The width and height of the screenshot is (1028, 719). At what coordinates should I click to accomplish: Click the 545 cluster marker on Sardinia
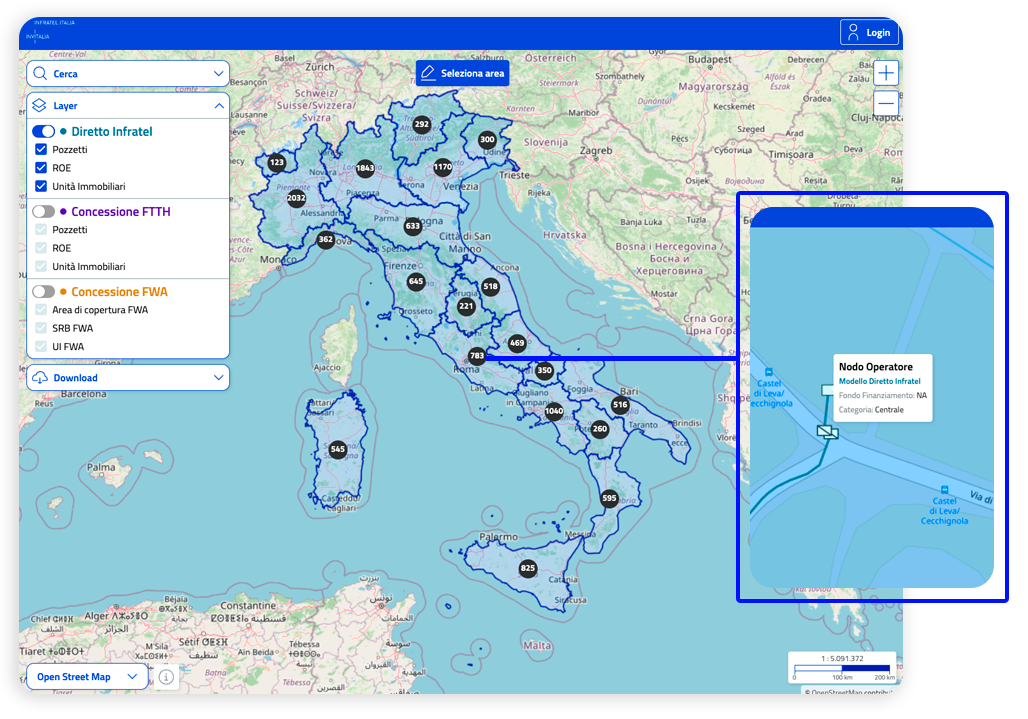[338, 449]
